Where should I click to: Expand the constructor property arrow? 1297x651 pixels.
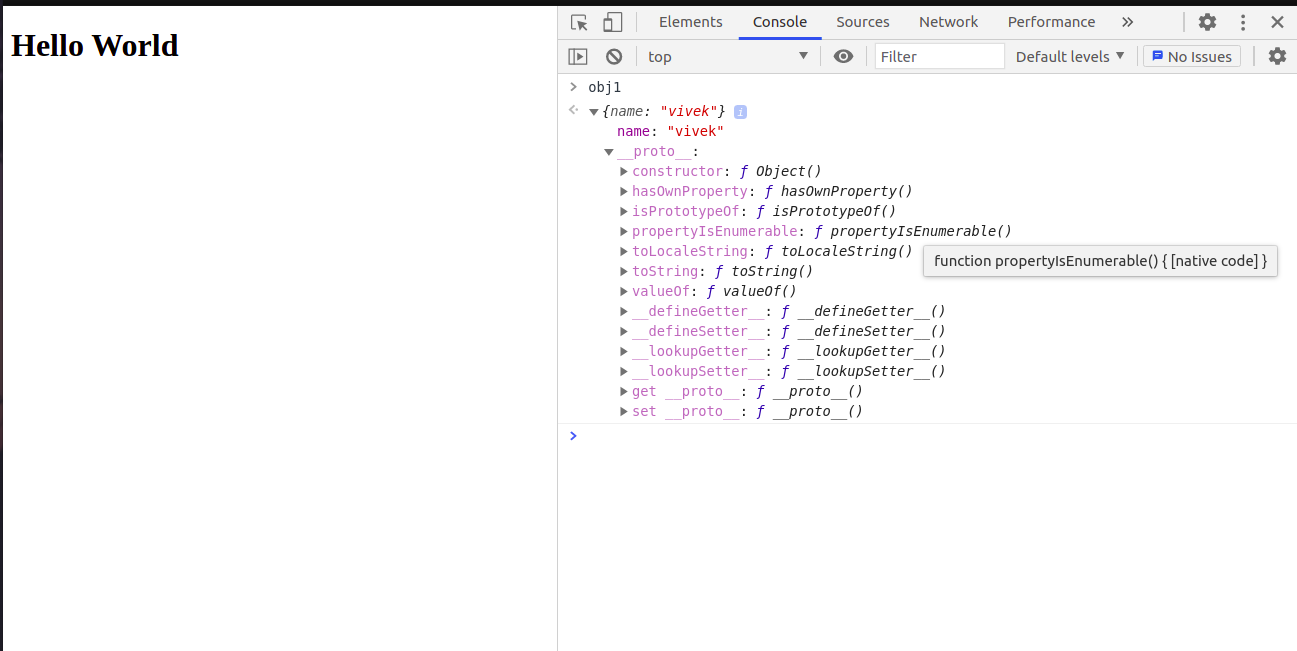(624, 172)
